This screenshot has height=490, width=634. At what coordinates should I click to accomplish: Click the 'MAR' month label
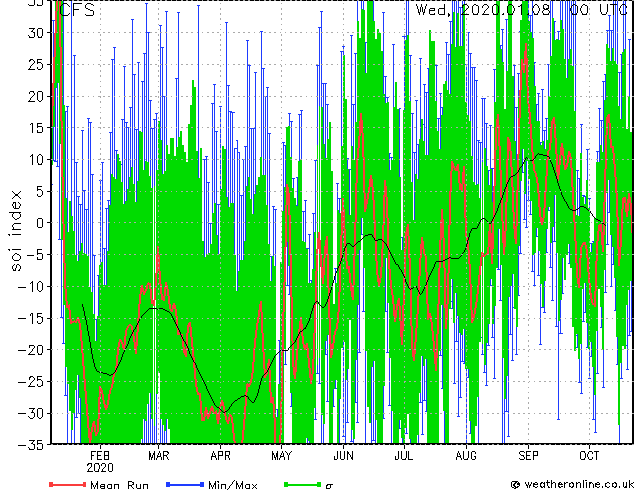coord(158,456)
